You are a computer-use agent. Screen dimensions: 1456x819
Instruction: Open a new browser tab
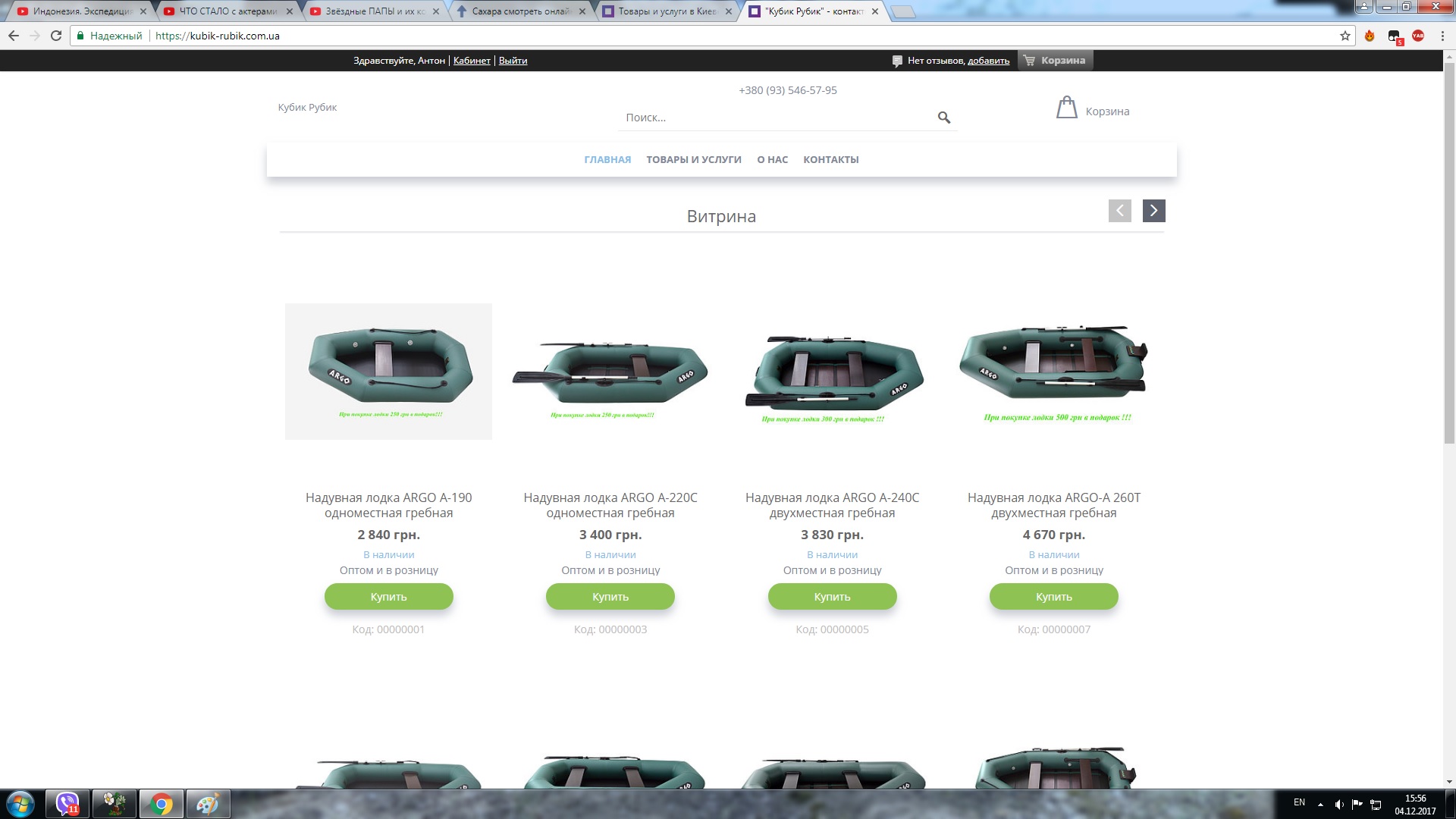(902, 12)
